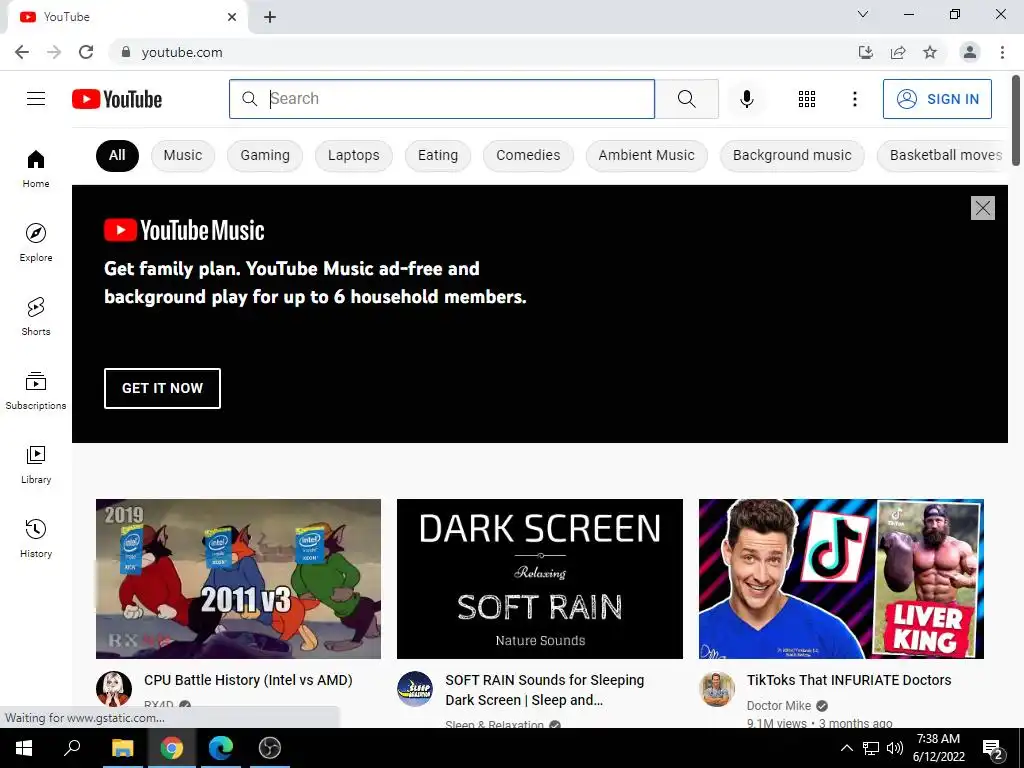Select the Ambient Music filter chip
This screenshot has width=1024, height=768.
tap(647, 155)
